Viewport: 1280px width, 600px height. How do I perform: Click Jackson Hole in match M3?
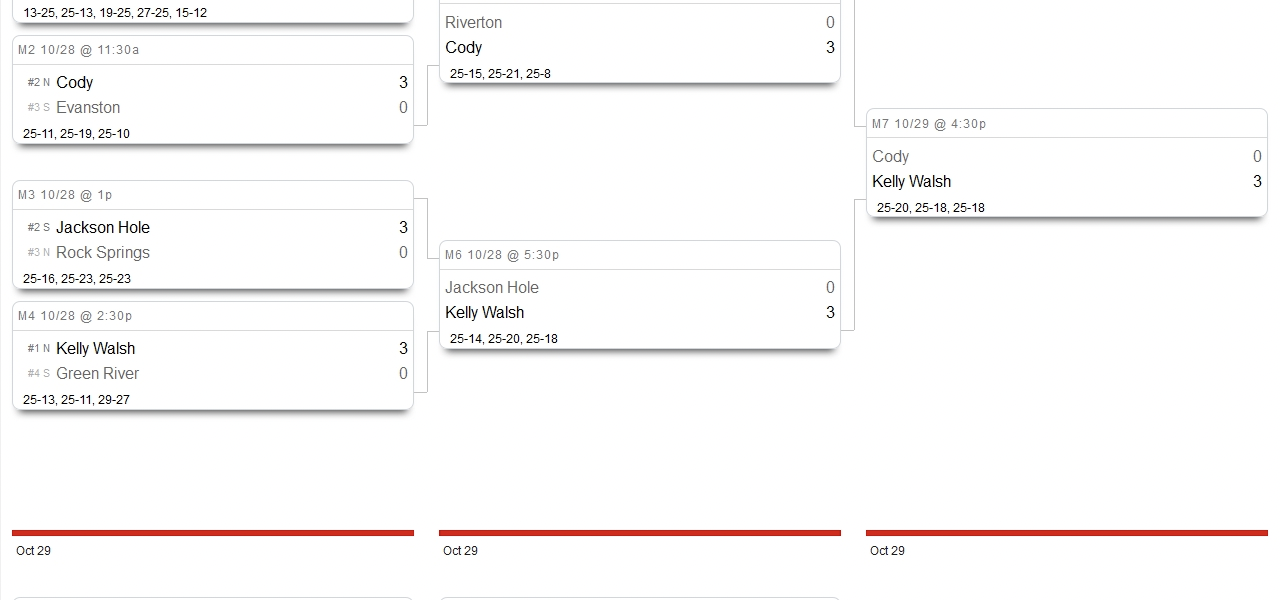click(103, 228)
